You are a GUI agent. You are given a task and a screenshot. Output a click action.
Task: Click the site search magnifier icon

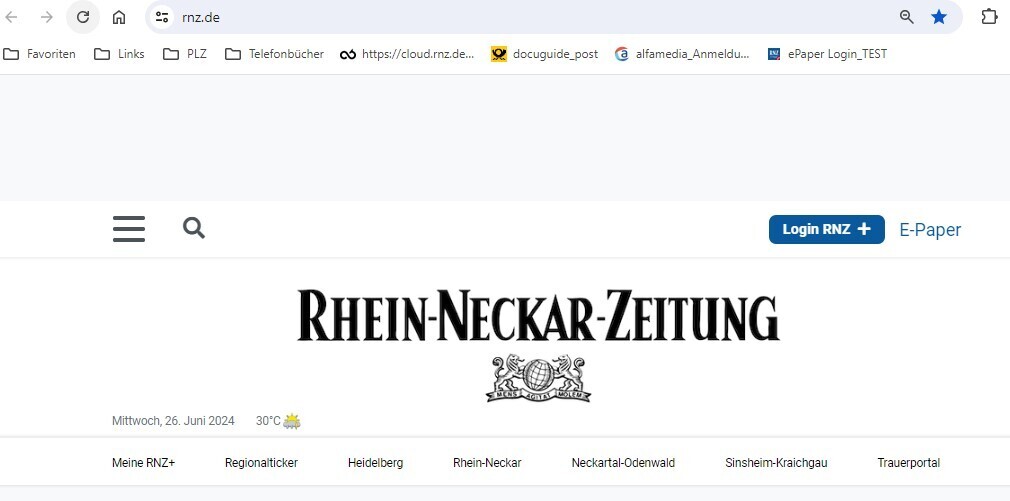click(x=194, y=228)
